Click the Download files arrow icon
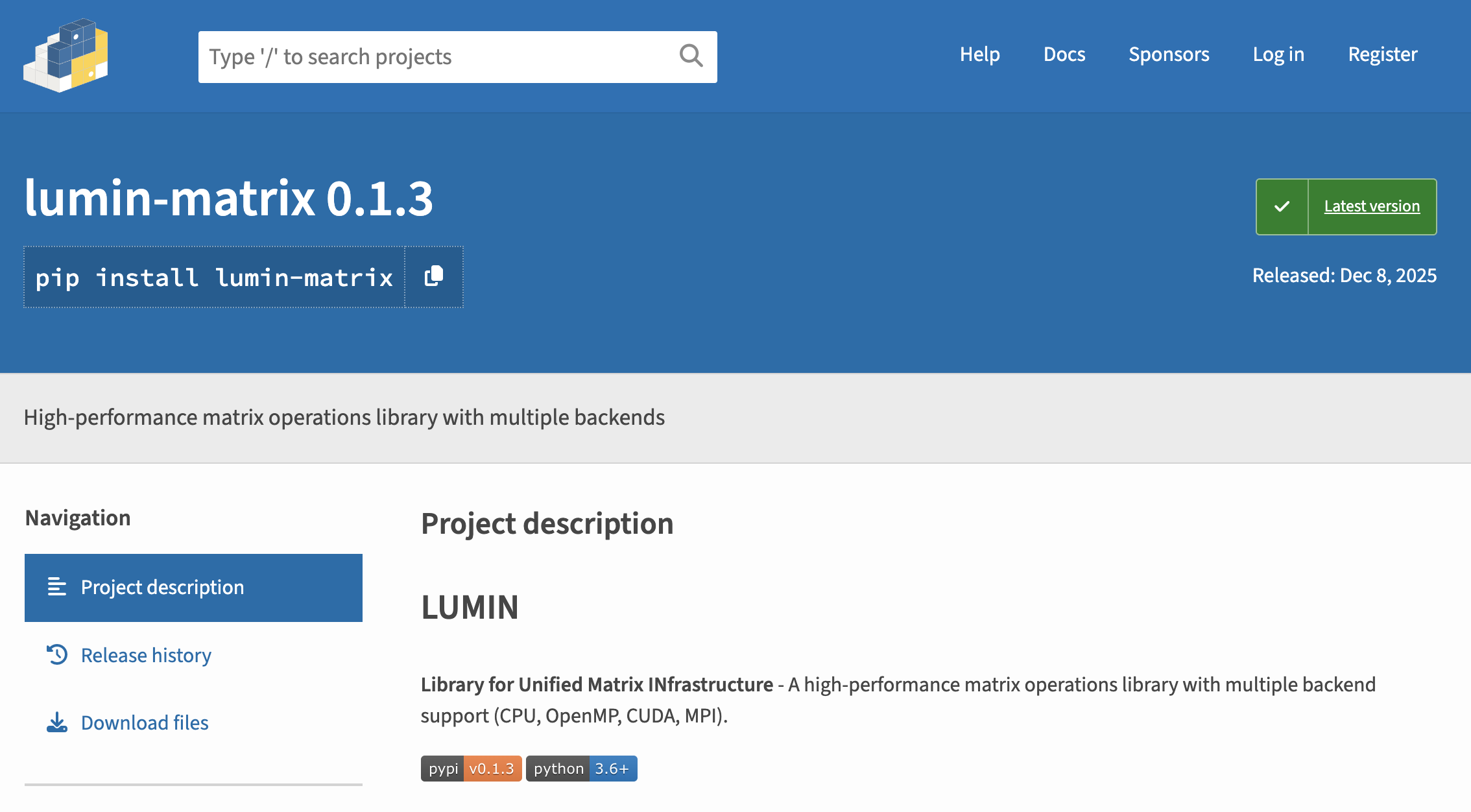This screenshot has height=812, width=1471. coord(57,722)
